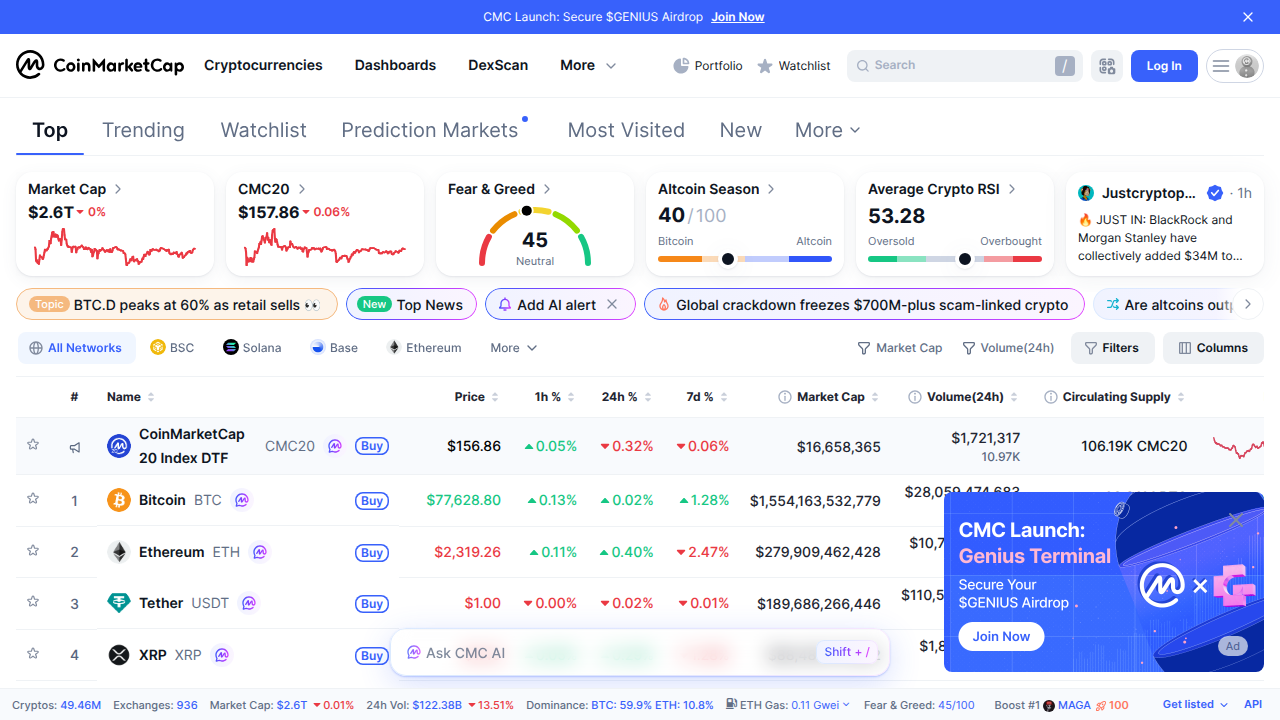The width and height of the screenshot is (1280, 720).
Task: Switch to the Trending tab
Action: 143,130
